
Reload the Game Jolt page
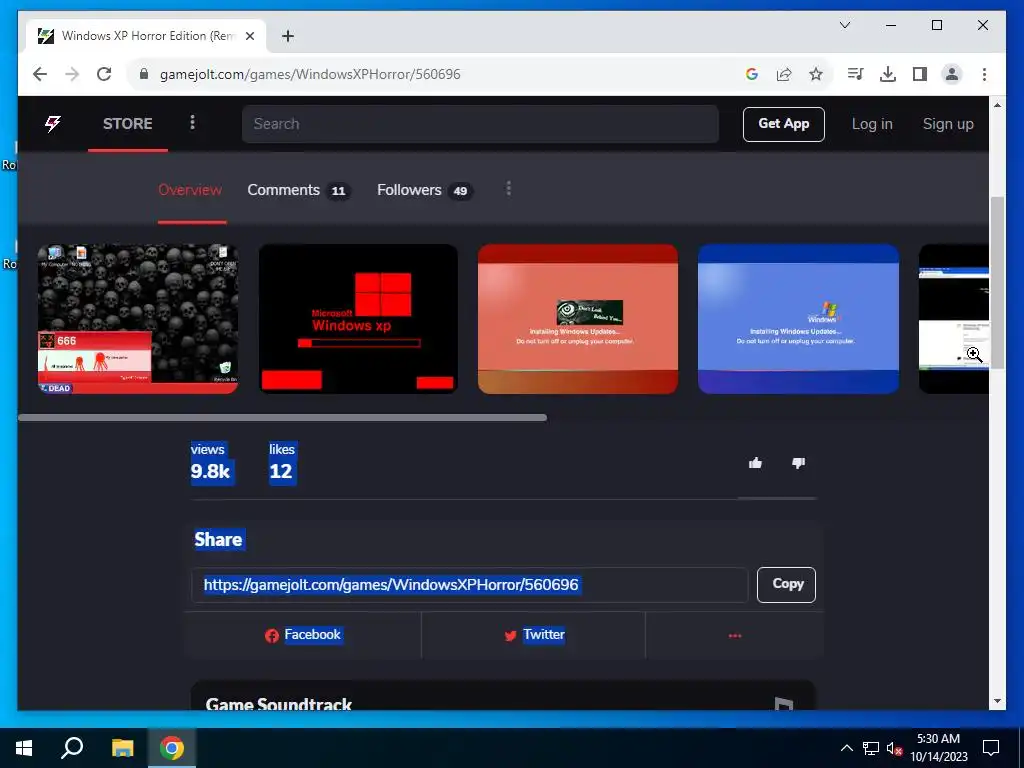[x=104, y=74]
